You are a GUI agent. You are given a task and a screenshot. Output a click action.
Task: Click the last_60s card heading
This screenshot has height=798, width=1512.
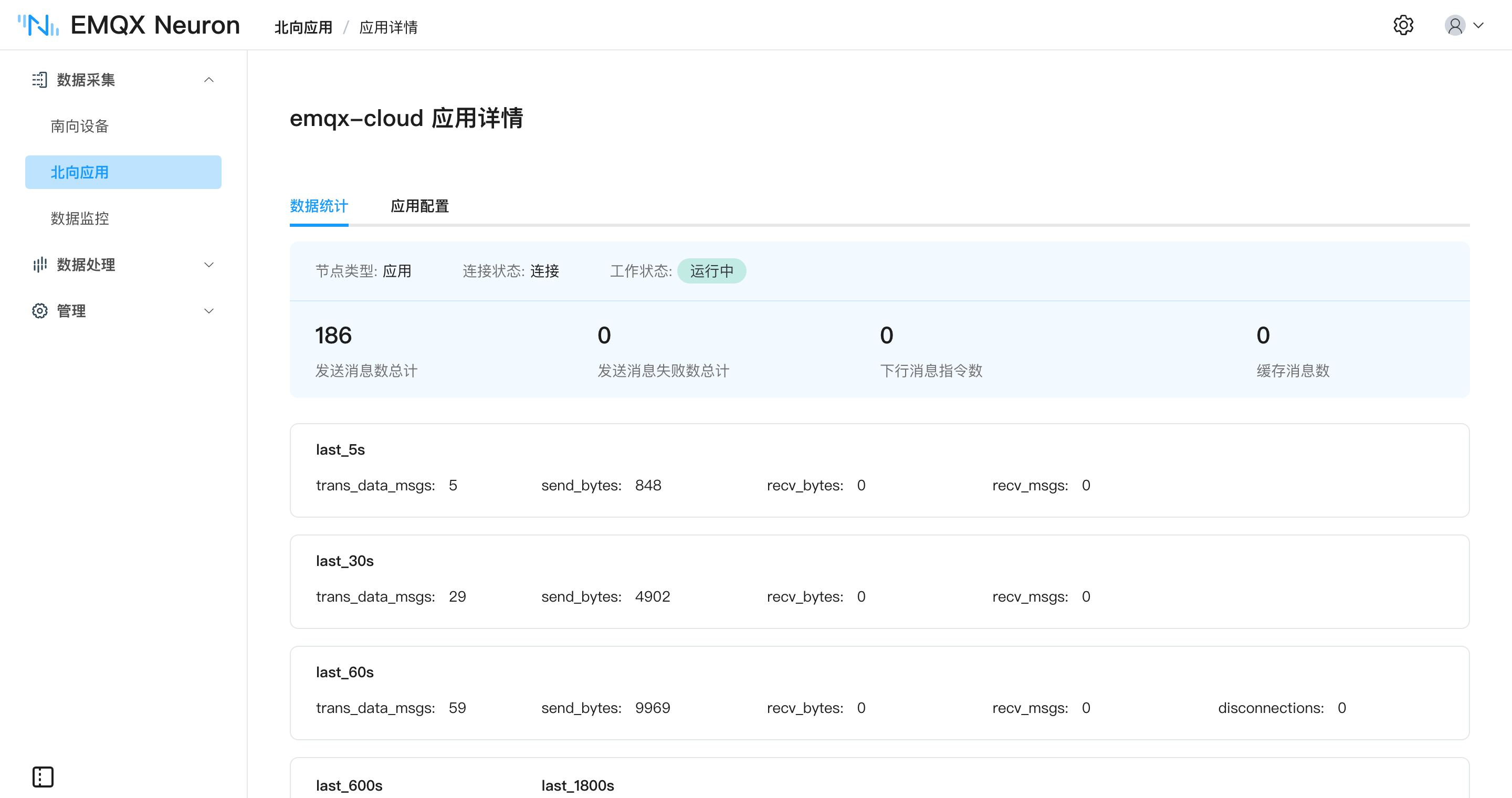point(344,673)
